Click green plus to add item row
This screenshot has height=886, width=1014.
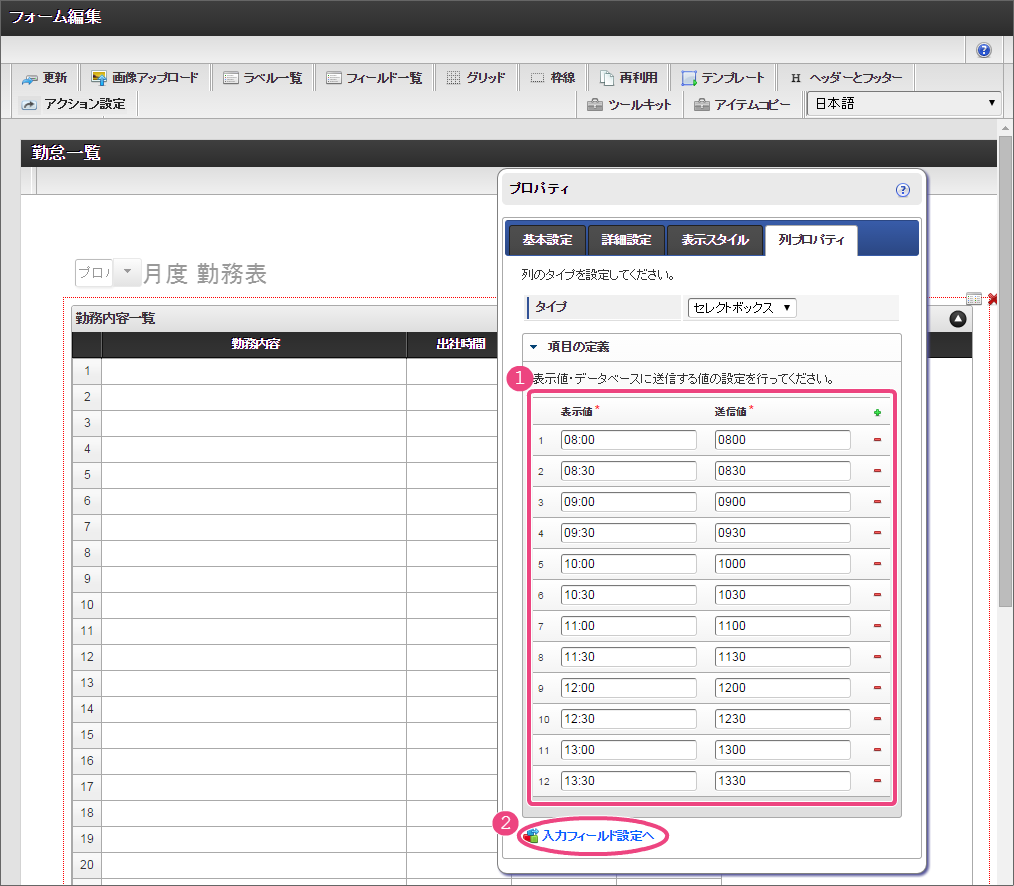coord(877,412)
